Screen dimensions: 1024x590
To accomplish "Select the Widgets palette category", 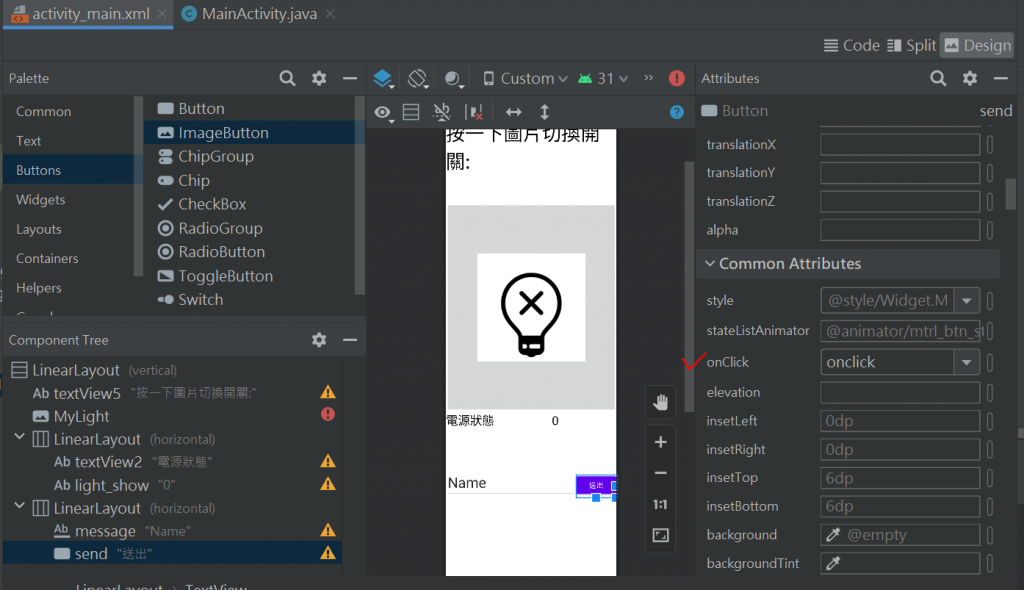I will (40, 200).
